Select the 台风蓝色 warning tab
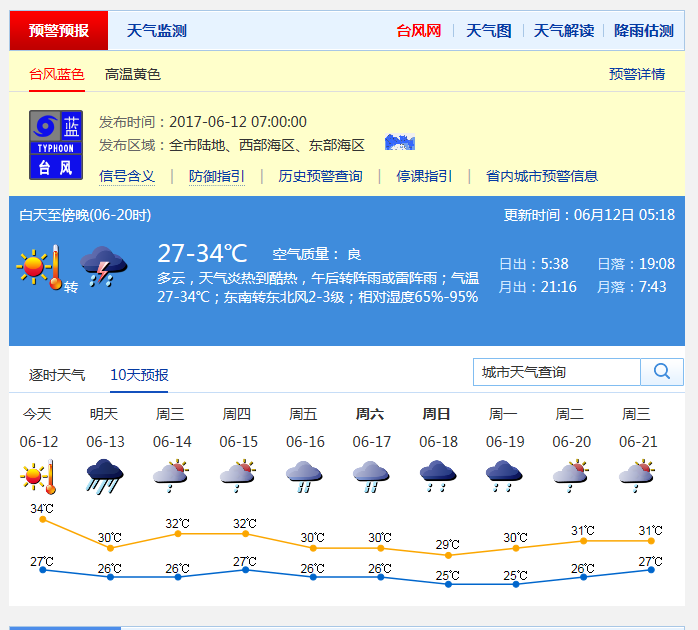This screenshot has width=698, height=630. point(56,74)
